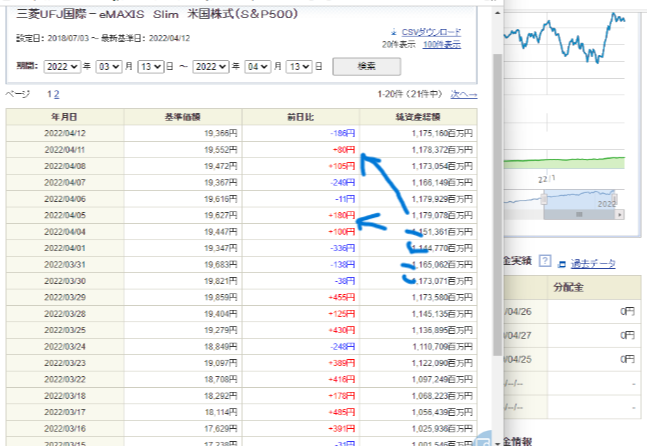Click the 前日比 column header

[x=301, y=117]
